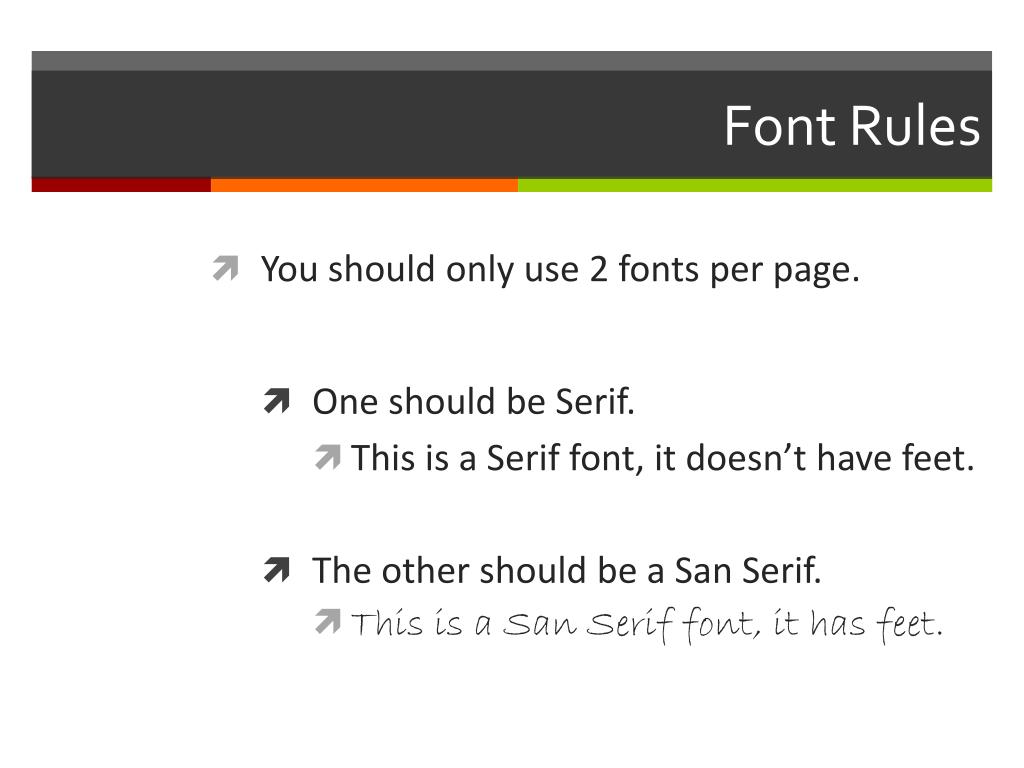Select the line "One should be Serif."
This screenshot has height=768, width=1024.
click(x=473, y=401)
